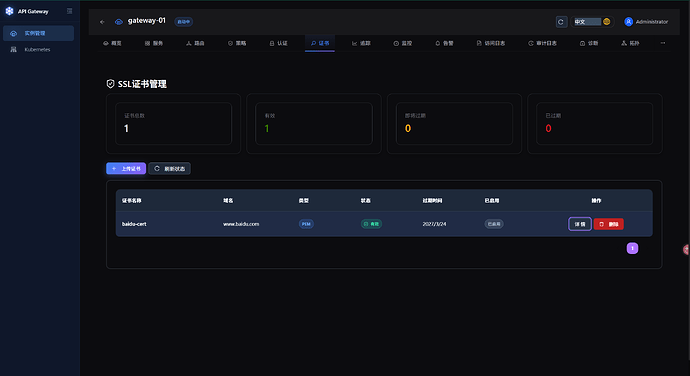Click the 即将过期 stat card

[454, 124]
